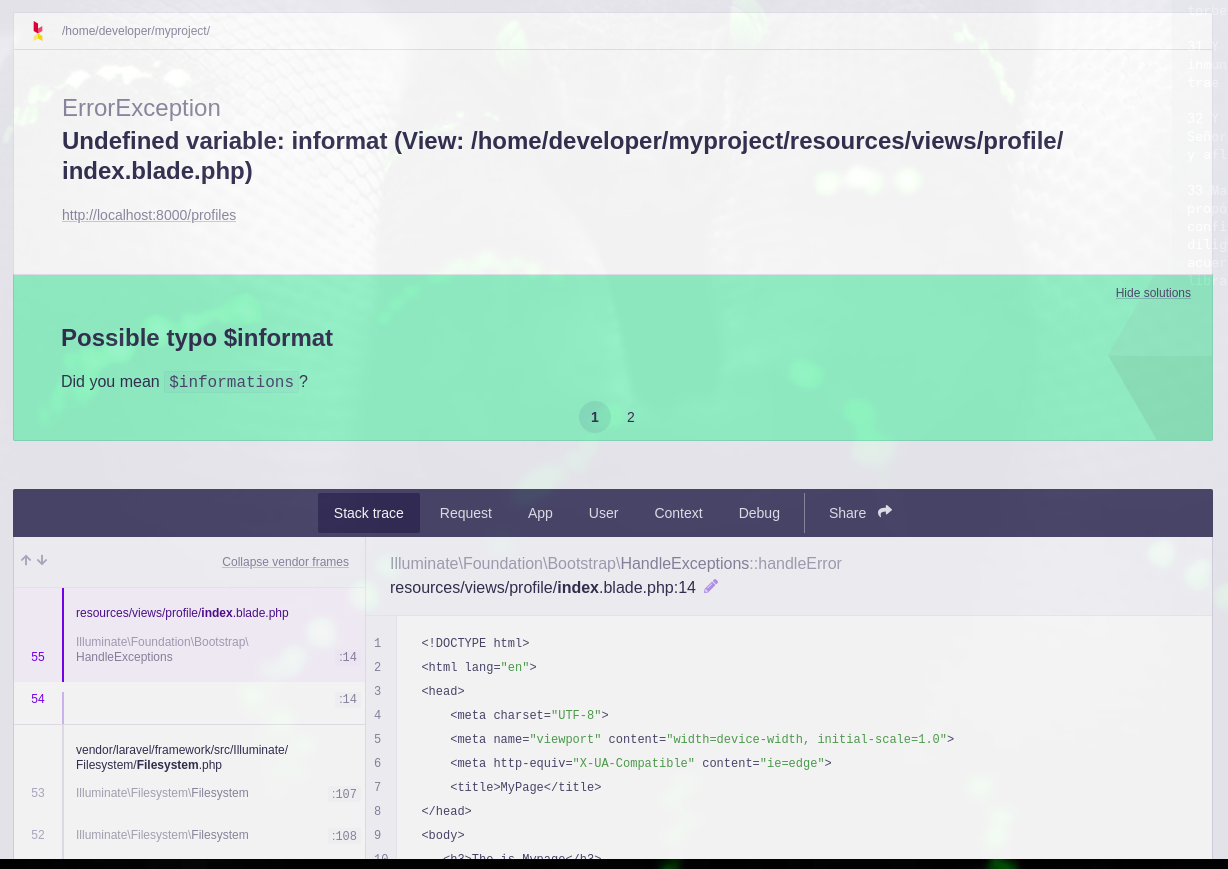Show the Debug tab
Screen dimensions: 1228x869
759,513
